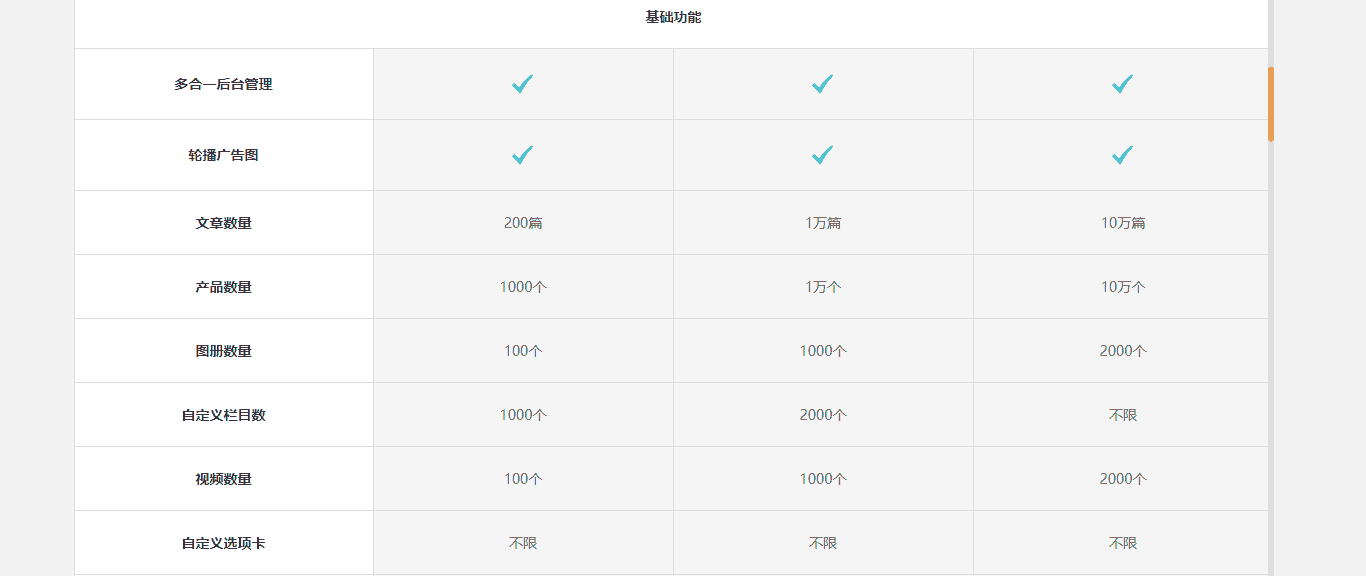Click the first checkmark in 多合一后台管理 row
Image resolution: width=1366 pixels, height=576 pixels.
pos(523,84)
